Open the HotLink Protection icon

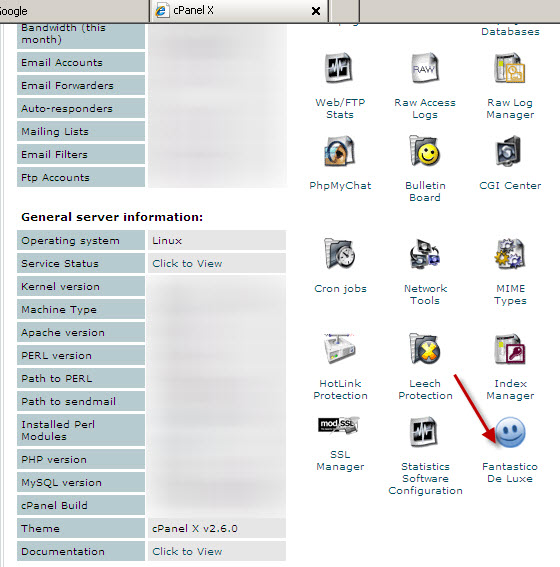tap(339, 348)
